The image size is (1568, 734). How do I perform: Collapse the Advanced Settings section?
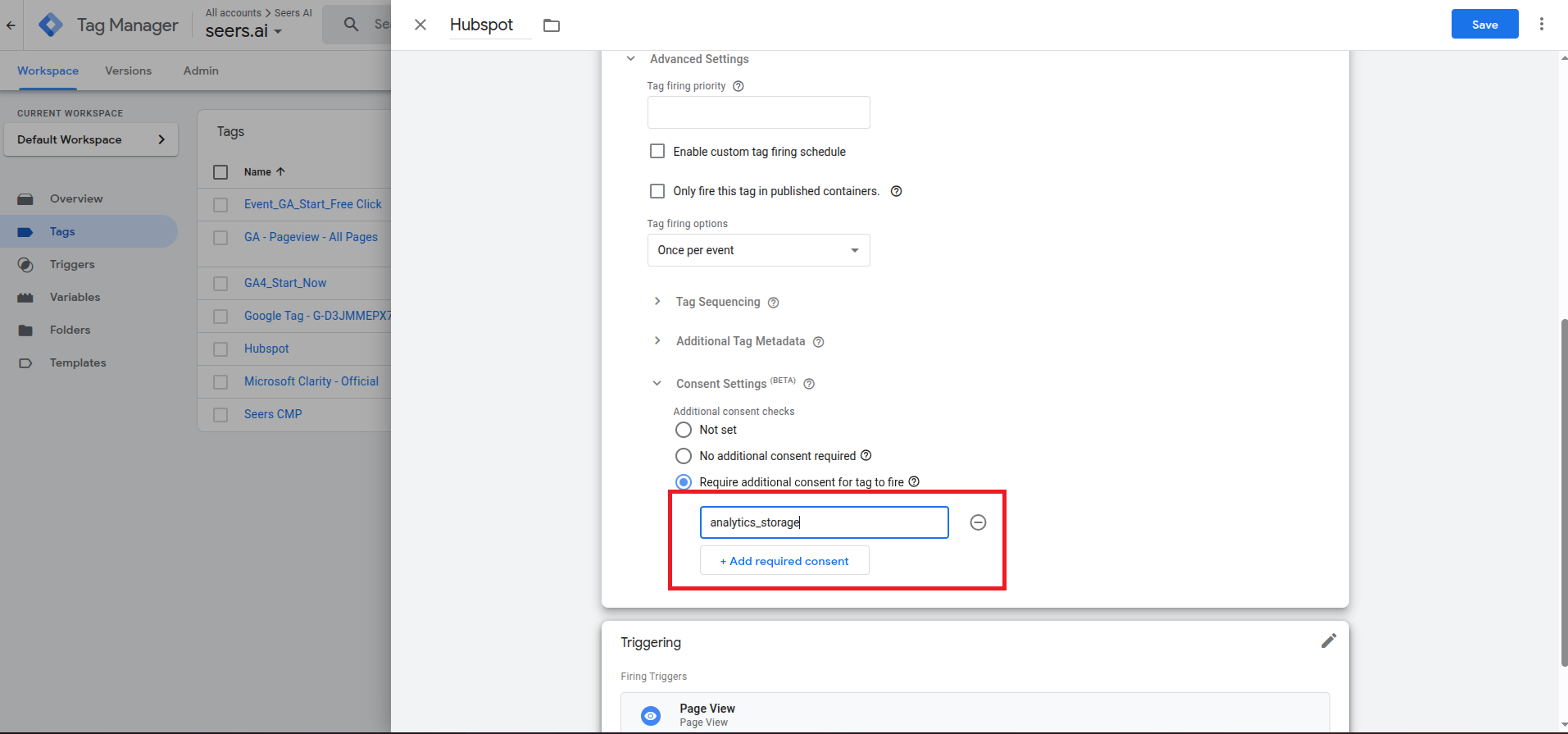coord(630,59)
